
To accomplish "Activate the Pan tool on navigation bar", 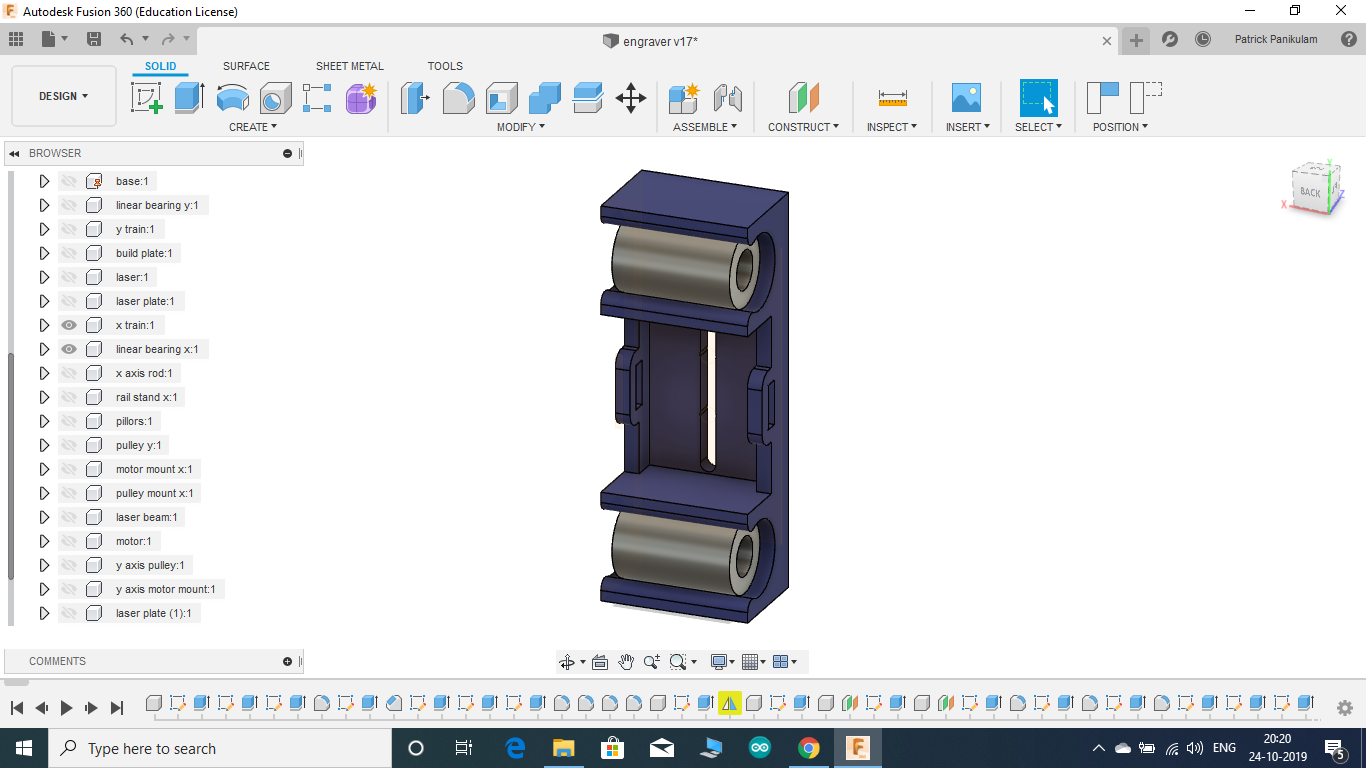I will (626, 661).
